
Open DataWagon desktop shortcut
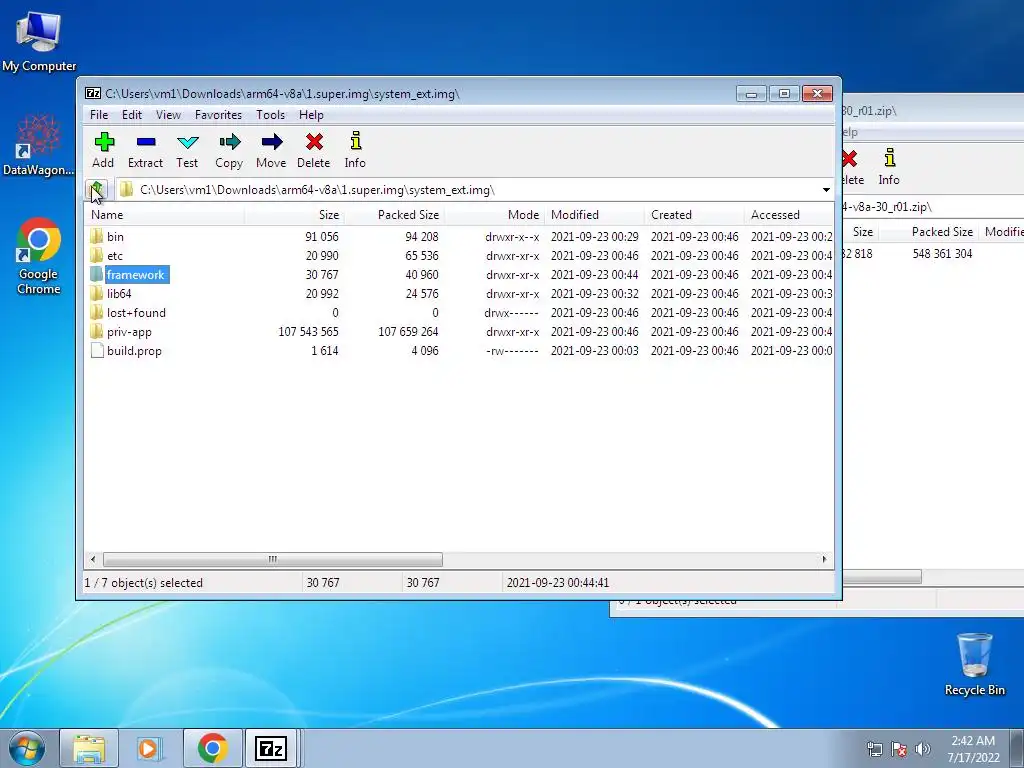click(38, 145)
